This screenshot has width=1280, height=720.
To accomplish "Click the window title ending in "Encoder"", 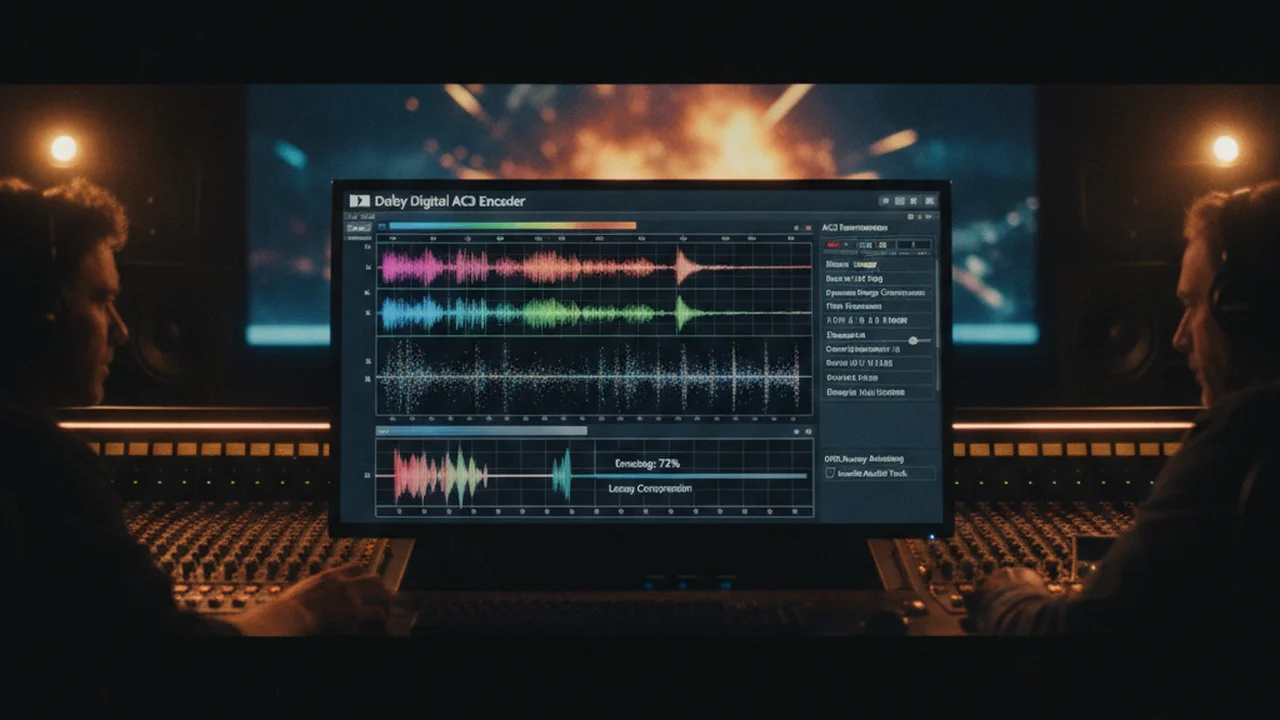I will pyautogui.click(x=450, y=201).
